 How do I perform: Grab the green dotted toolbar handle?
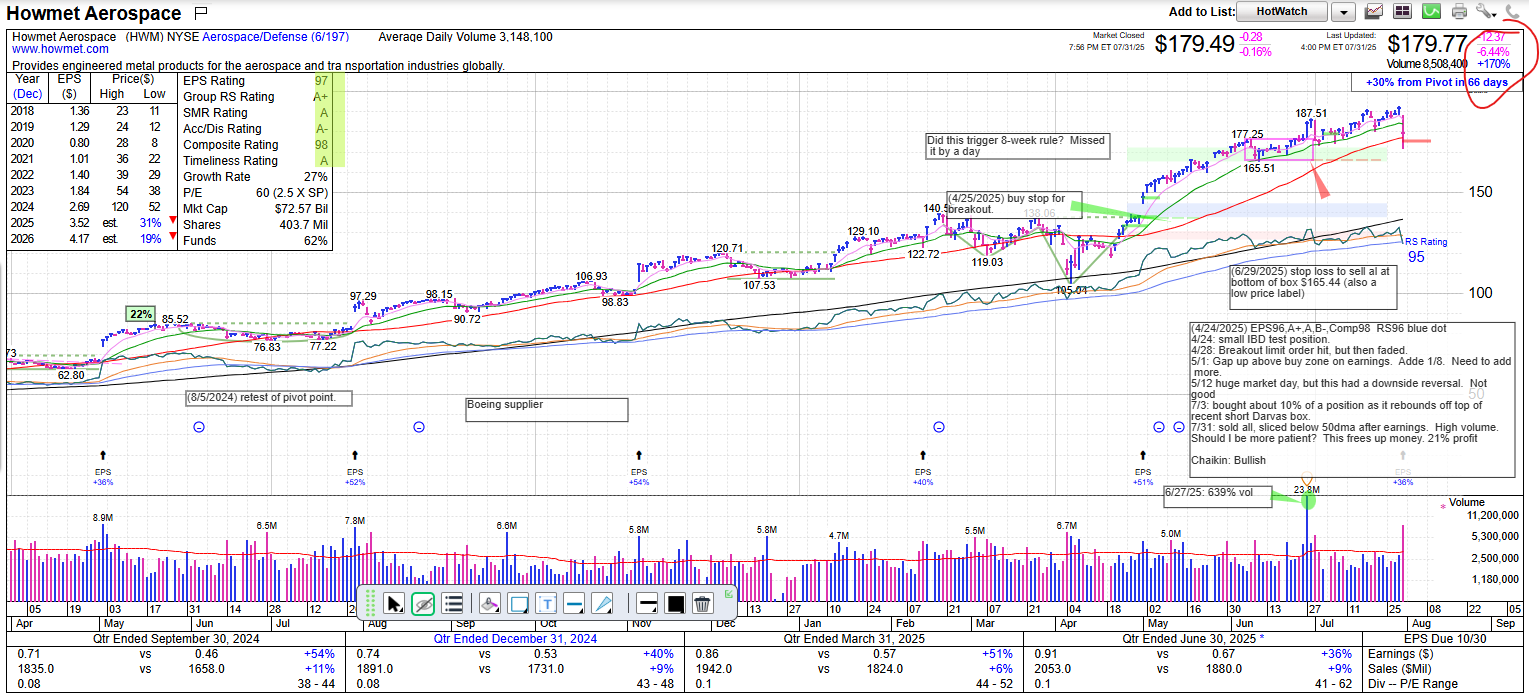tap(370, 603)
